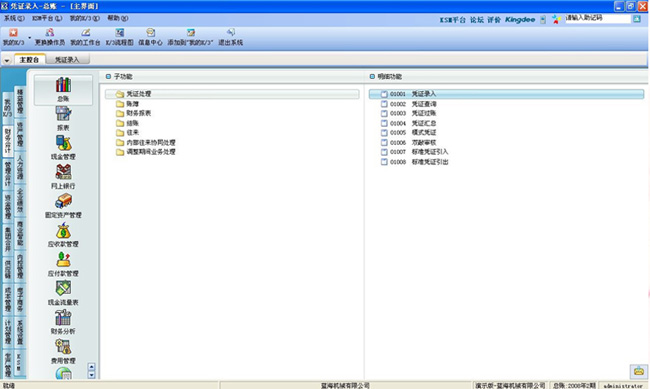
Task: Click the search go button after the mnemonic field
Action: point(637,19)
